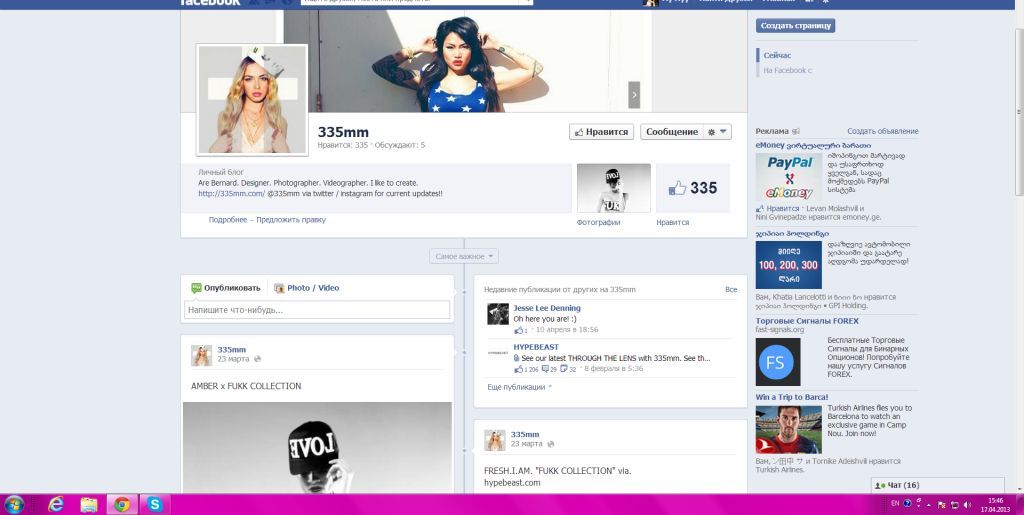
Task: Open Jesse Lee Denning profile link
Action: tap(547, 308)
